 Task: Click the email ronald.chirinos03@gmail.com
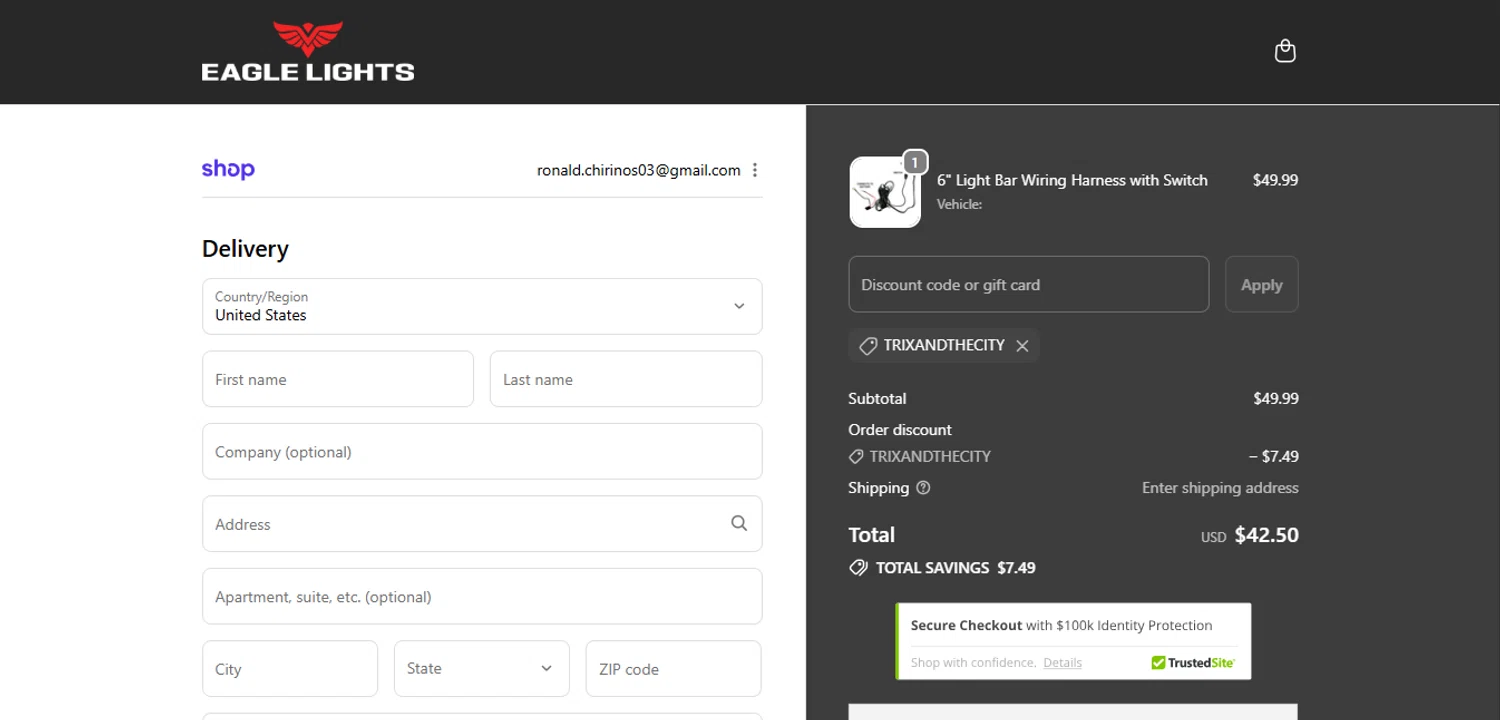pyautogui.click(x=639, y=170)
